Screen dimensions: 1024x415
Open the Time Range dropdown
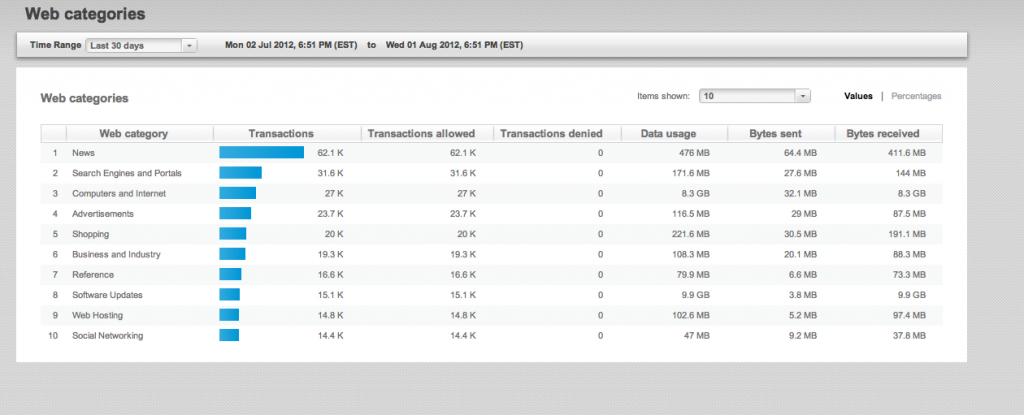142,45
